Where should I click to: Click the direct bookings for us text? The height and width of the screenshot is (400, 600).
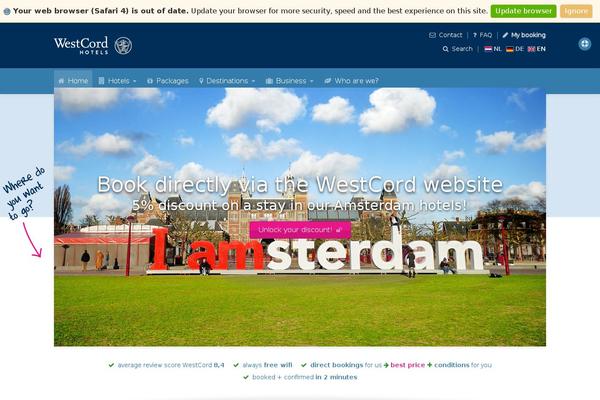[346, 365]
